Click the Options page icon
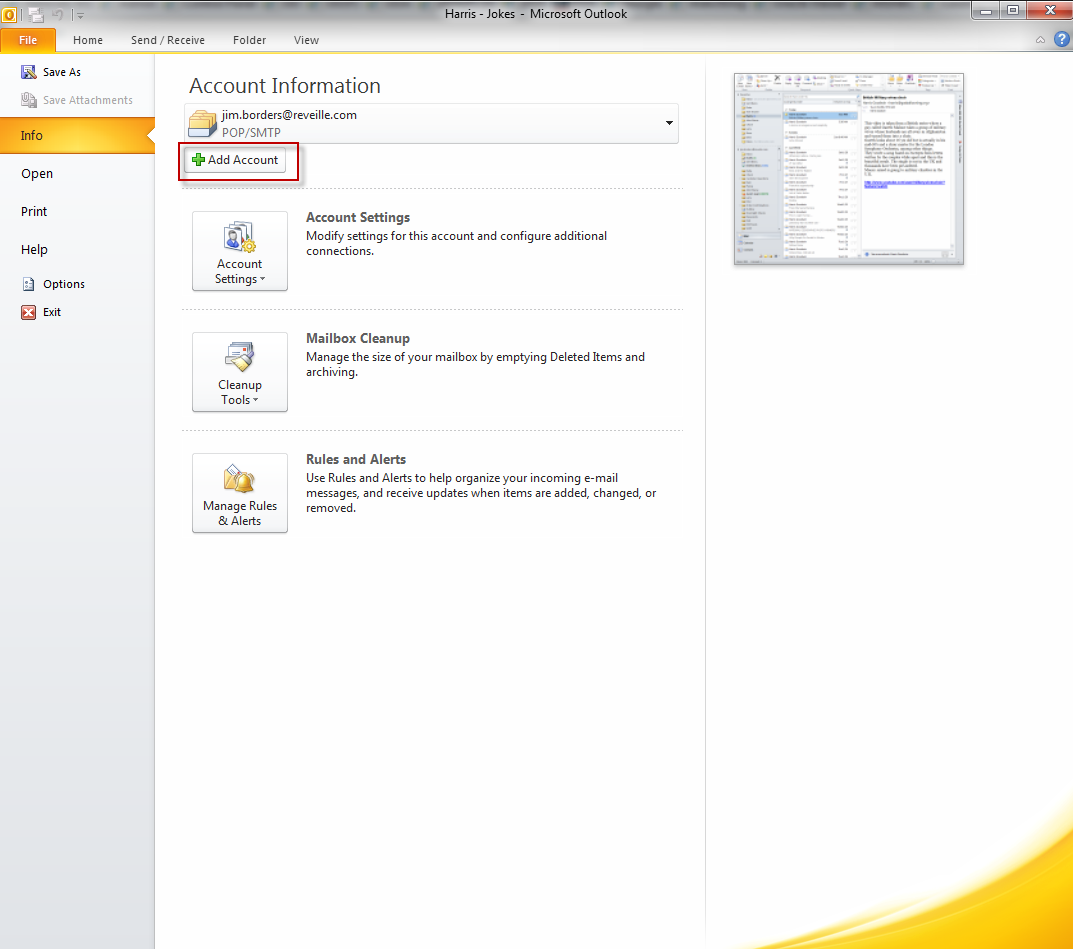This screenshot has width=1073, height=949. coord(28,284)
